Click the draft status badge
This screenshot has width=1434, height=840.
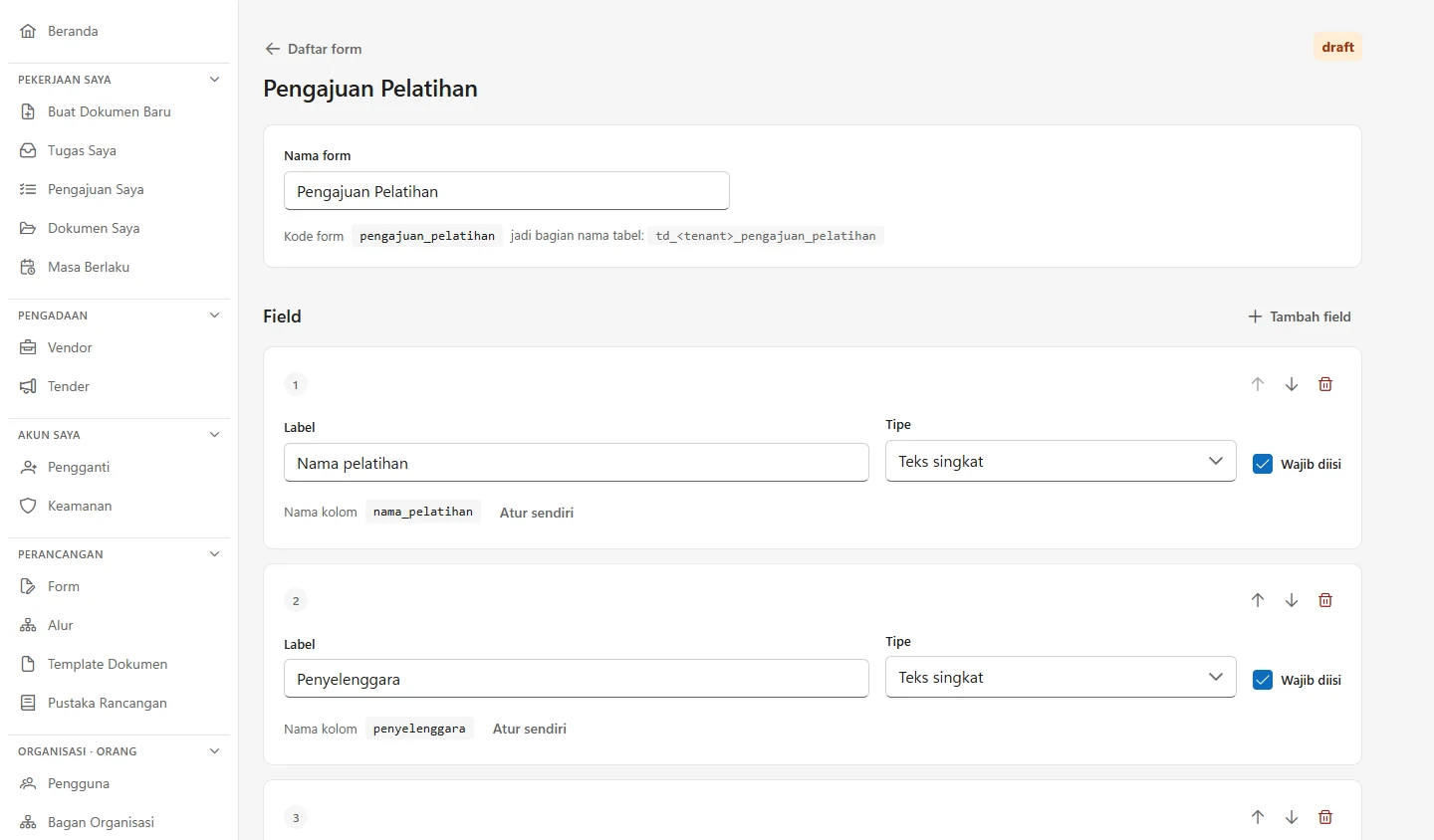click(1337, 47)
